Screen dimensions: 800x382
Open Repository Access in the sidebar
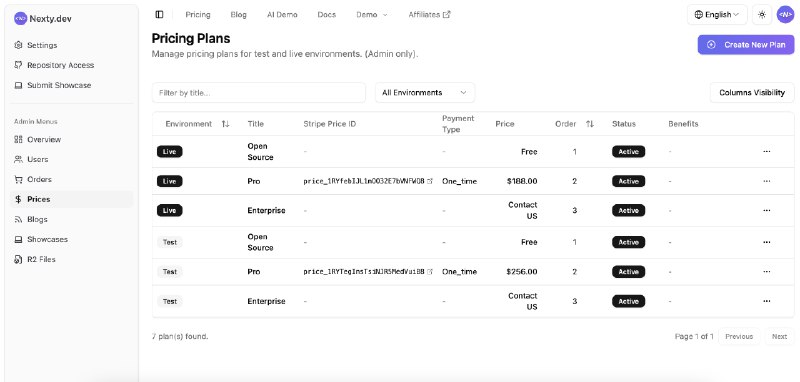point(71,65)
